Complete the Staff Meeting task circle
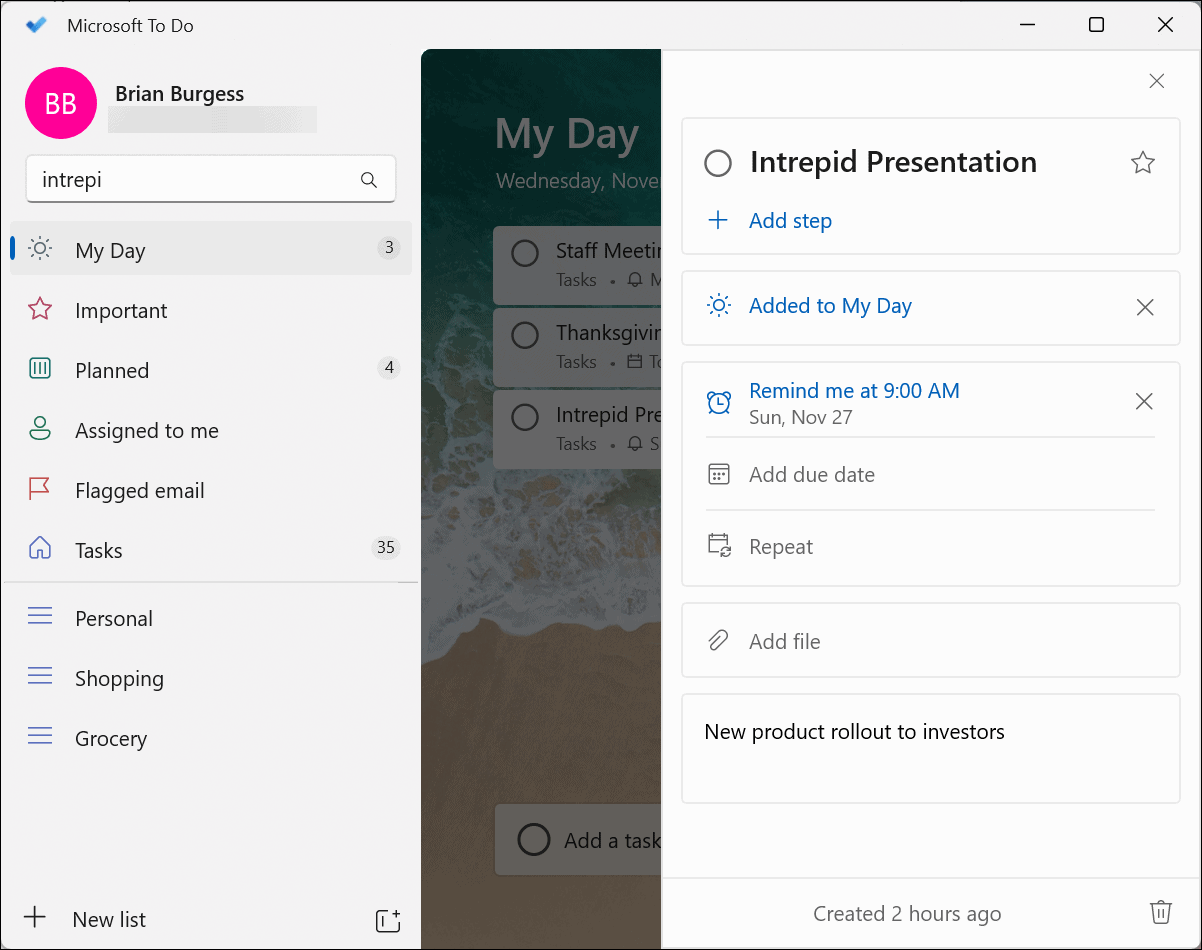The image size is (1202, 950). coord(525,253)
